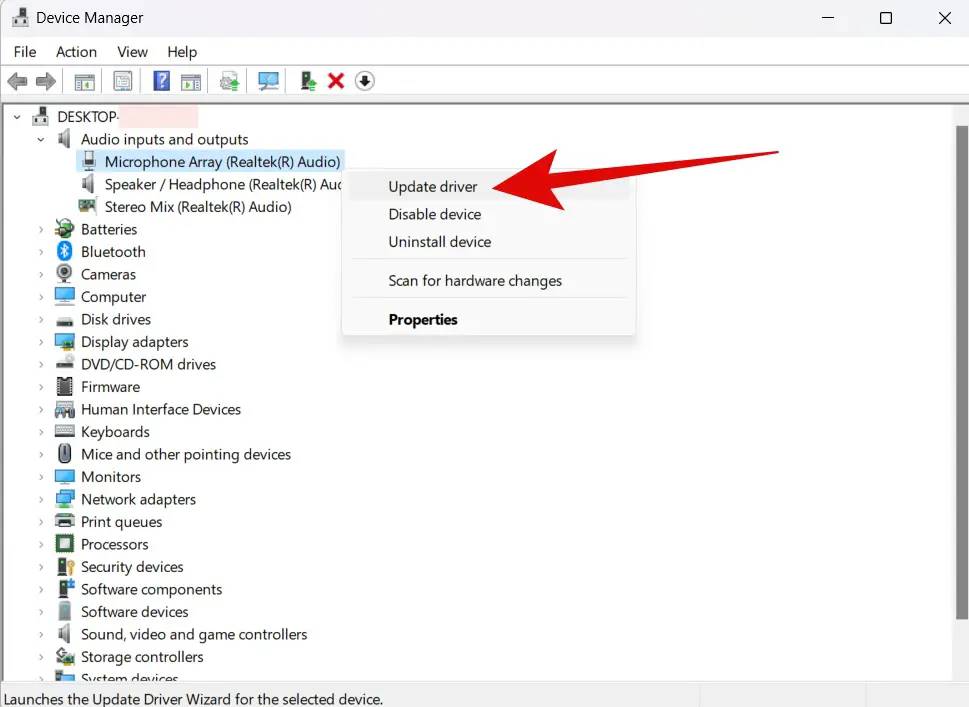The image size is (969, 707).
Task: Click the Action pane toolbar icon
Action: (x=191, y=81)
